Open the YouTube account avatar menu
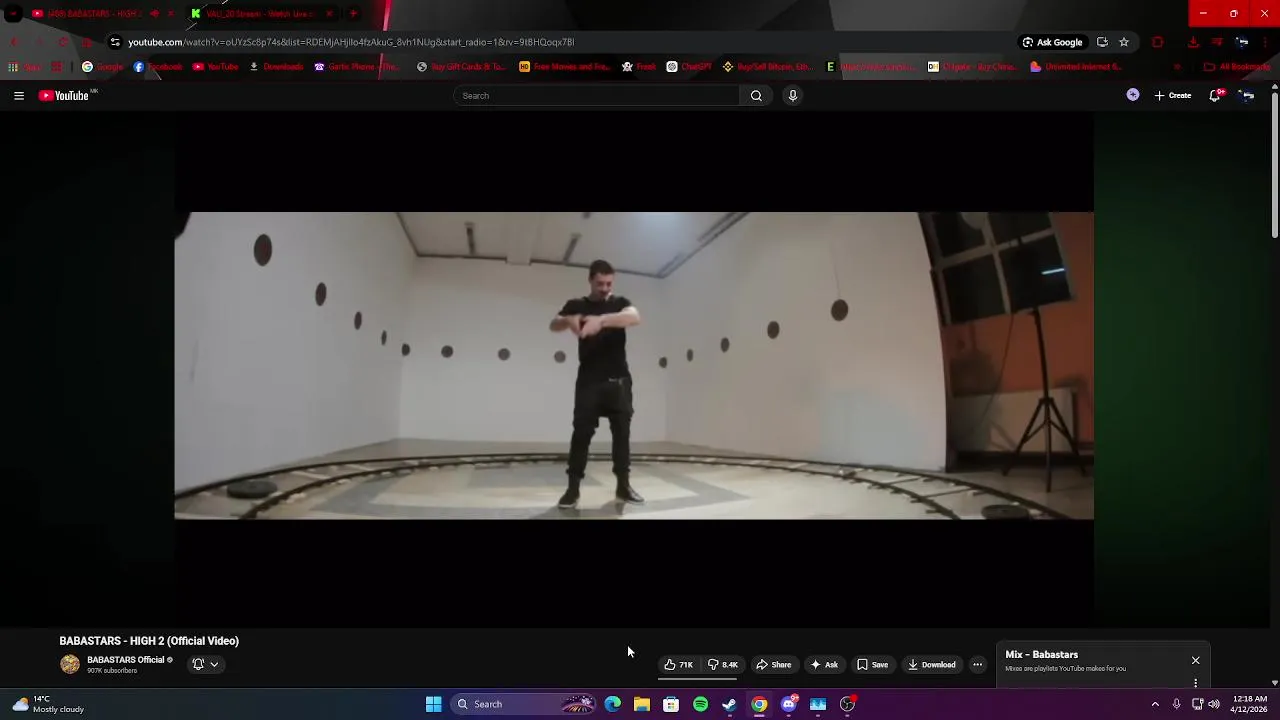Viewport: 1280px width, 720px height. [1247, 96]
